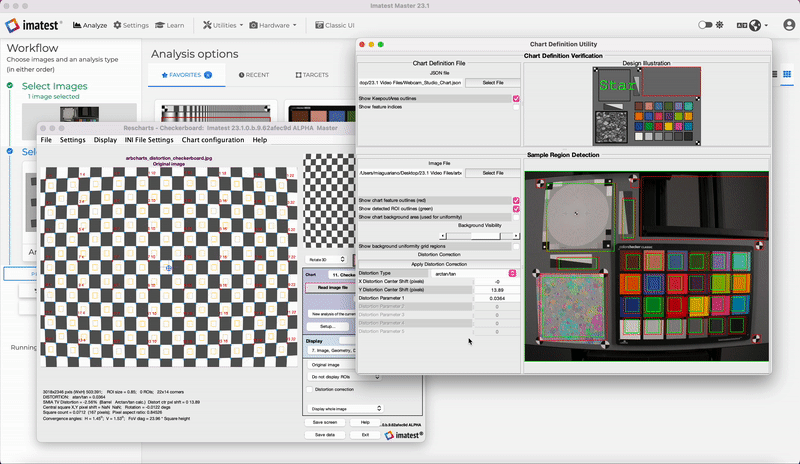Click the sun brightness icon
The image size is (800, 464).
click(x=719, y=25)
